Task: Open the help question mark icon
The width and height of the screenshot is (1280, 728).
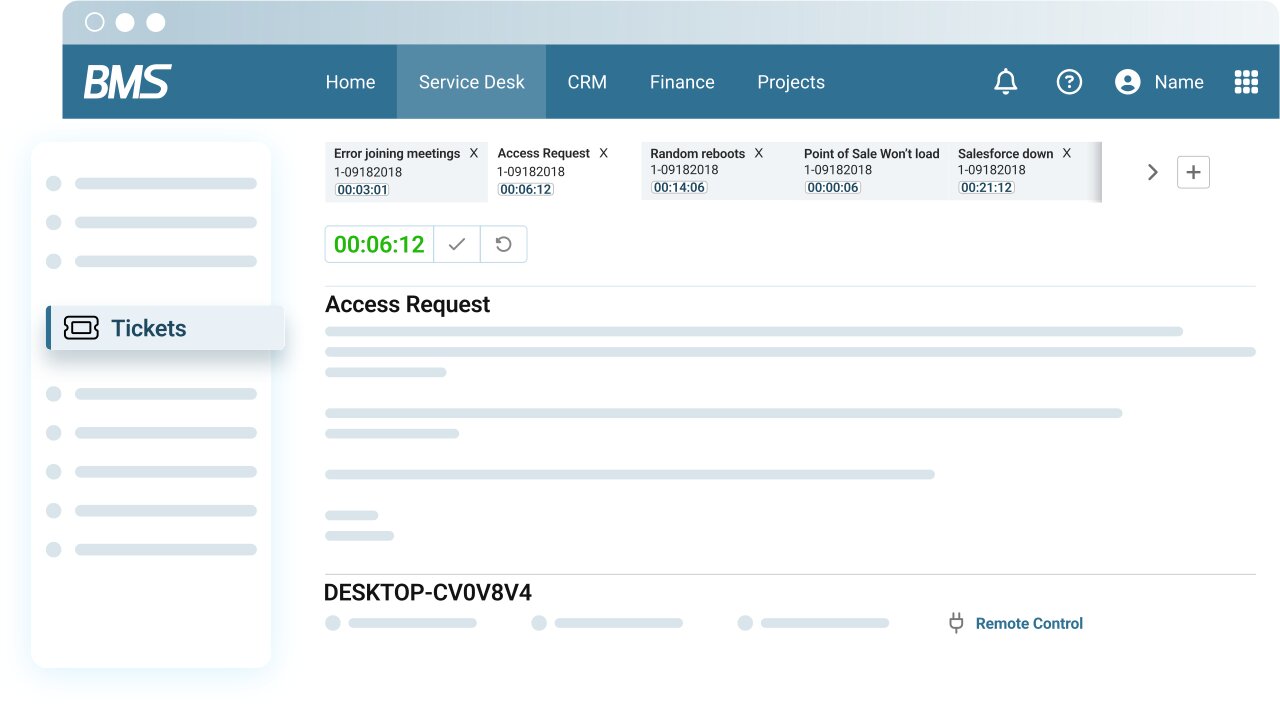Action: 1069,82
